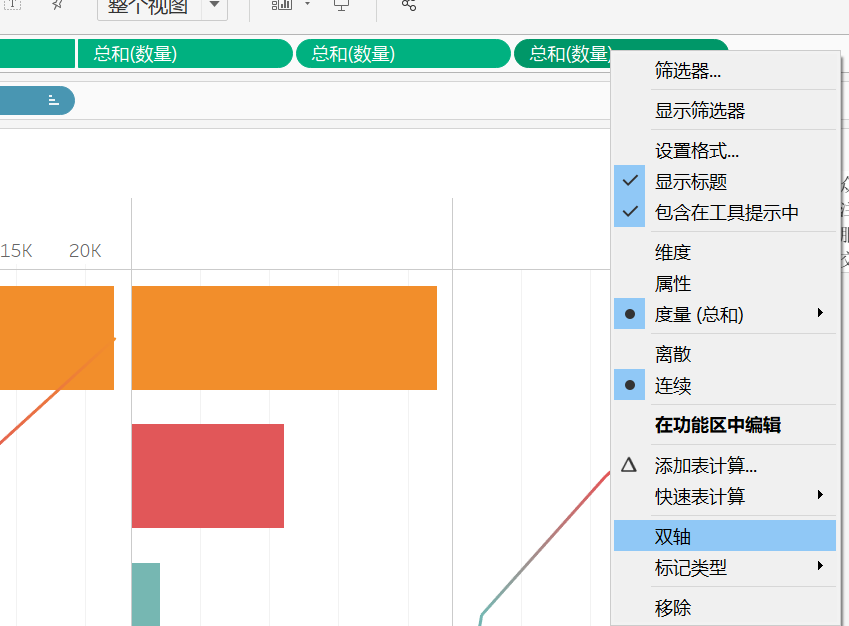The width and height of the screenshot is (849, 626).
Task: Select the red bar in the chart
Action: pos(207,476)
